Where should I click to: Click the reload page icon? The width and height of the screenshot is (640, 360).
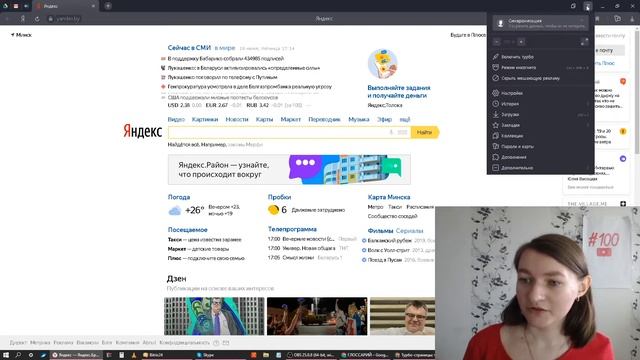pyautogui.click(x=37, y=19)
